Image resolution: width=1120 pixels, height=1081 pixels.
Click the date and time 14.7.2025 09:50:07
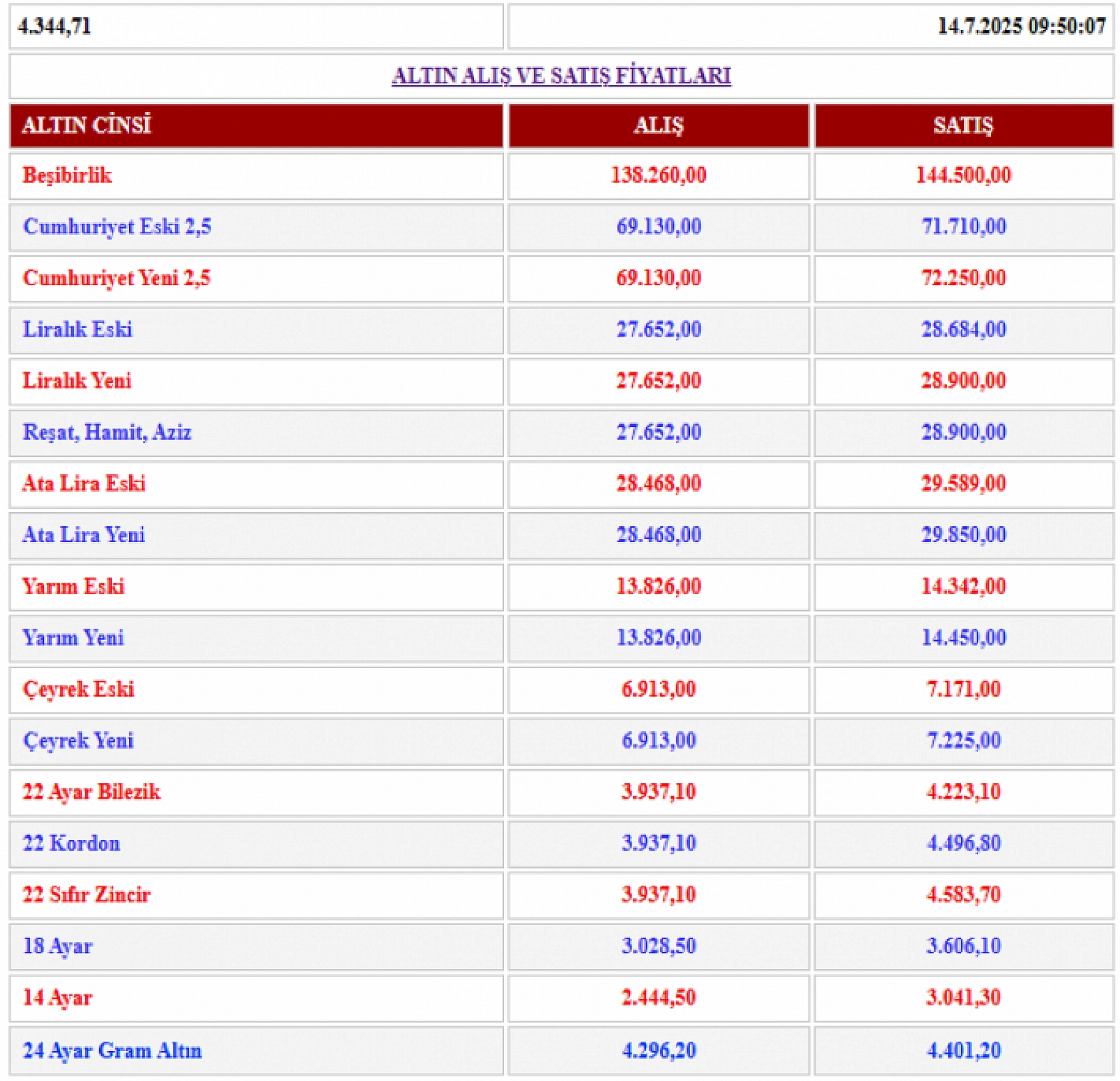pyautogui.click(x=1021, y=27)
